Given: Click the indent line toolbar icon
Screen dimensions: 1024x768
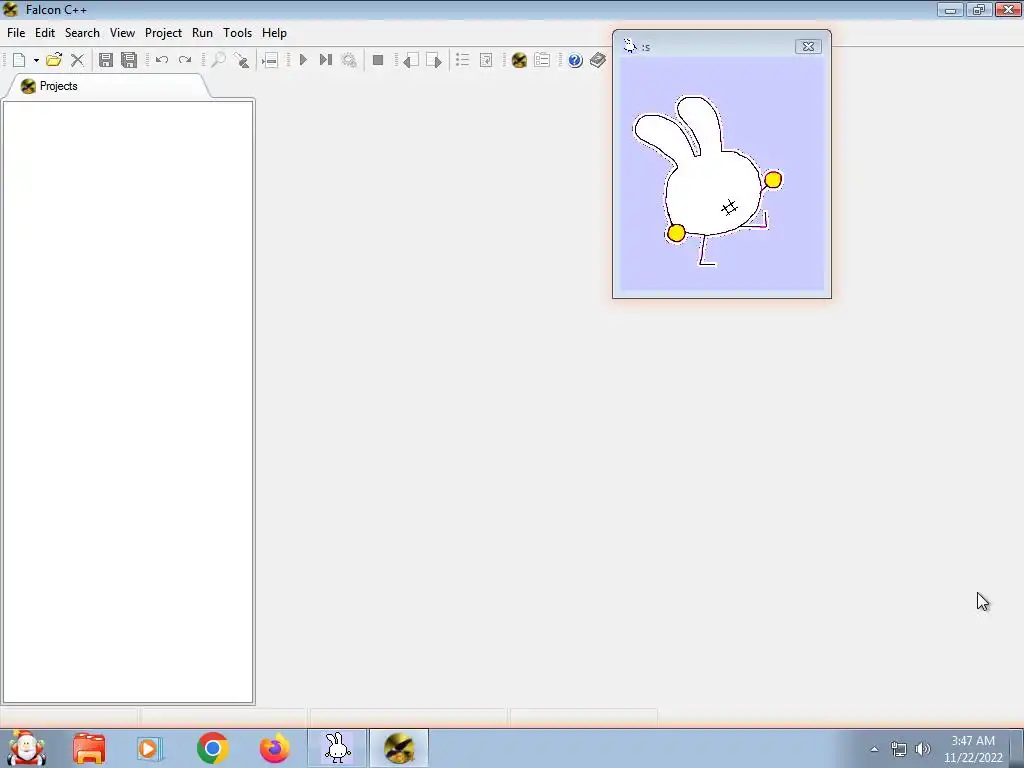Looking at the screenshot, I should (x=270, y=60).
